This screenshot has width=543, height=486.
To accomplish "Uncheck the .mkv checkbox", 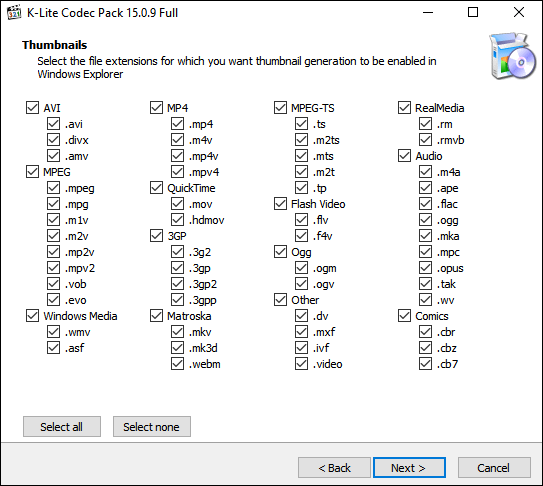I will 177,332.
